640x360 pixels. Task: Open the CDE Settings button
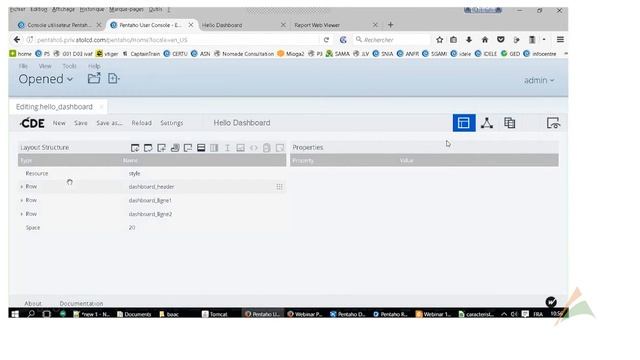click(172, 123)
